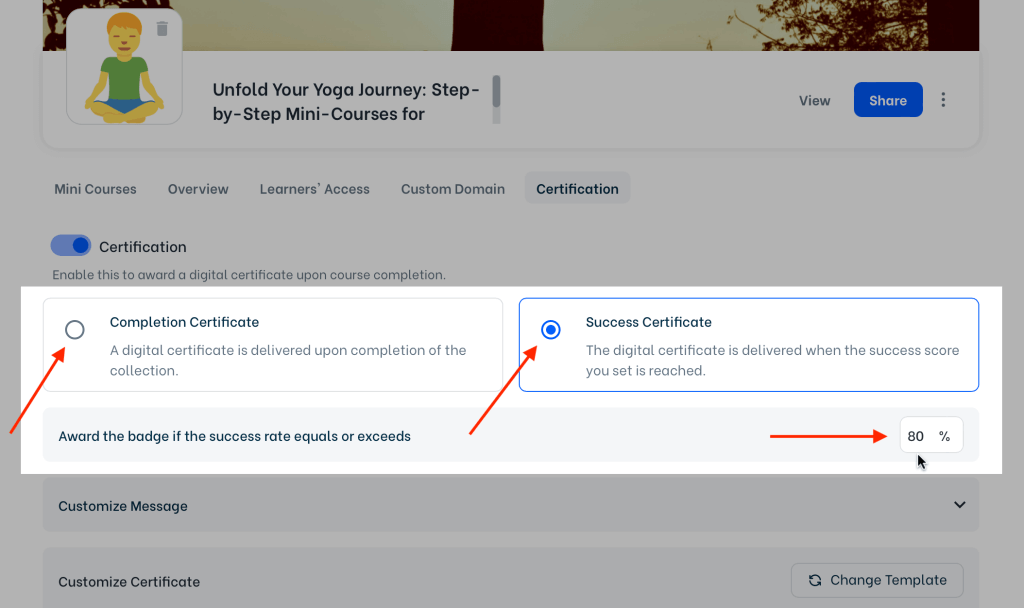This screenshot has width=1024, height=608.
Task: Go to the Learners' Access tab
Action: (x=314, y=189)
